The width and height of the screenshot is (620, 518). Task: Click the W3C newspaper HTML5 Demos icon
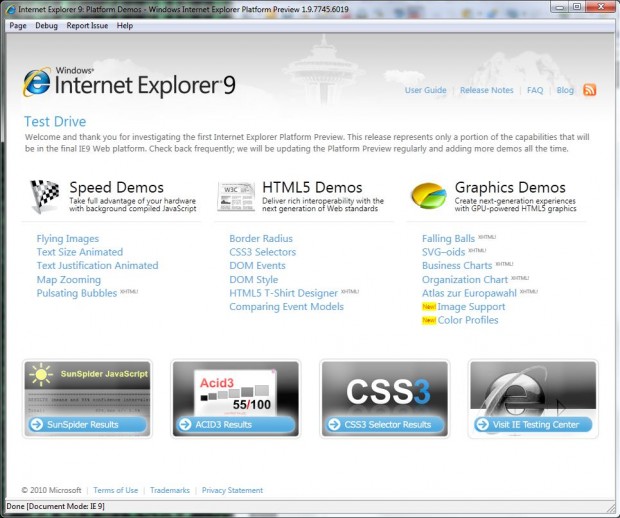(236, 197)
